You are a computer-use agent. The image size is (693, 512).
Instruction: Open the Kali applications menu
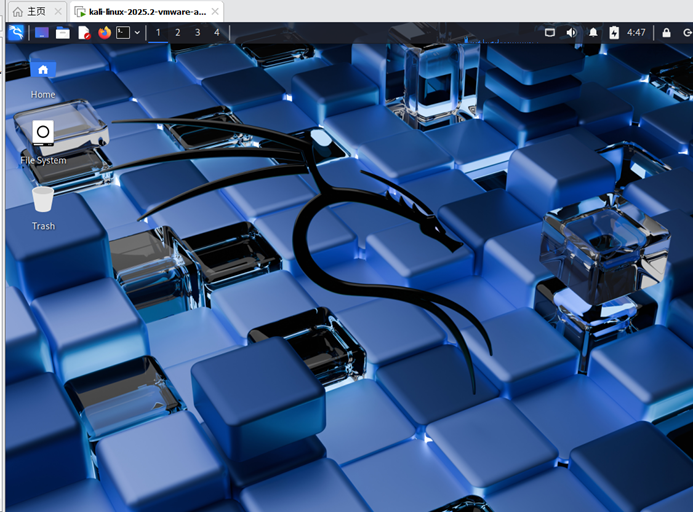pos(16,33)
